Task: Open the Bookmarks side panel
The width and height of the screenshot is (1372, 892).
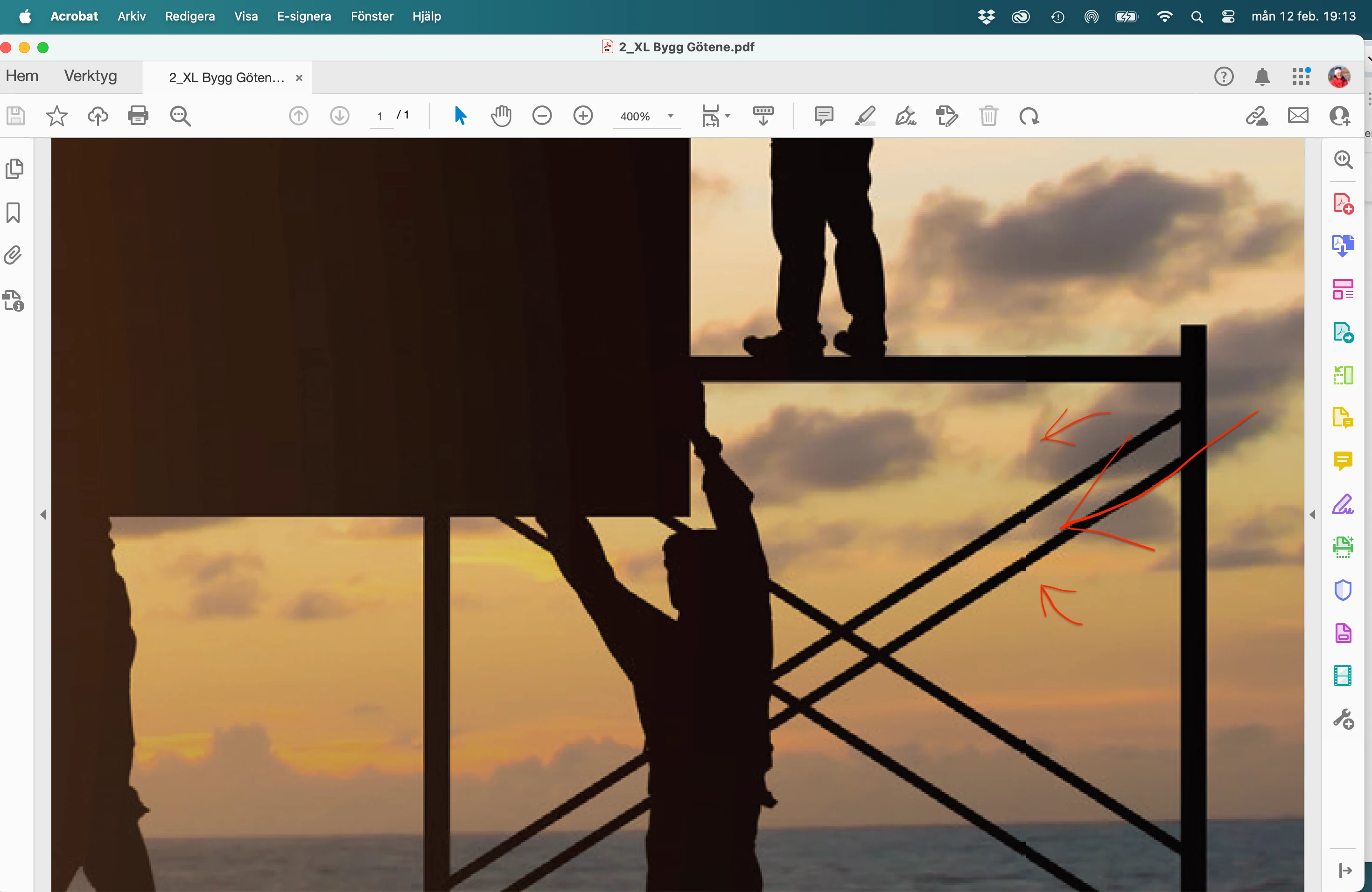Action: pyautogui.click(x=13, y=213)
